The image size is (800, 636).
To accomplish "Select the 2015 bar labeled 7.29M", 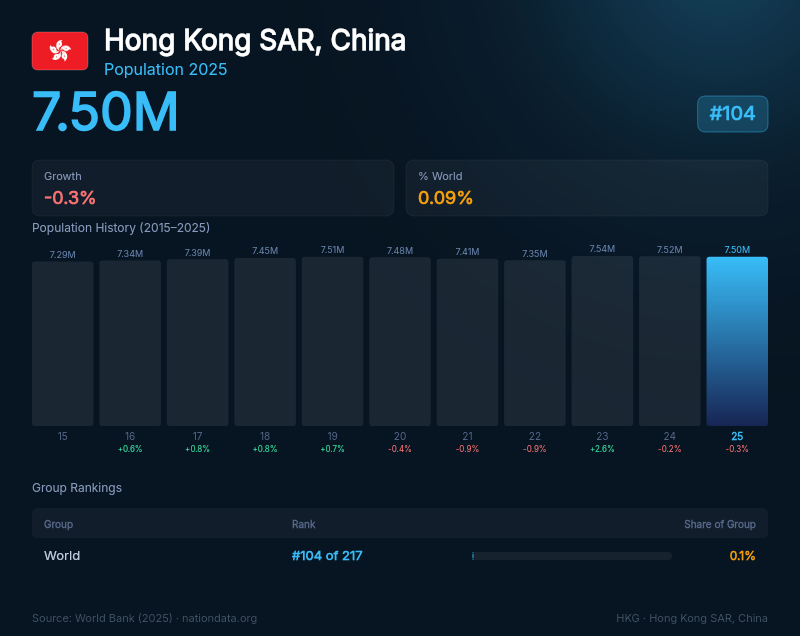I will pos(63,343).
